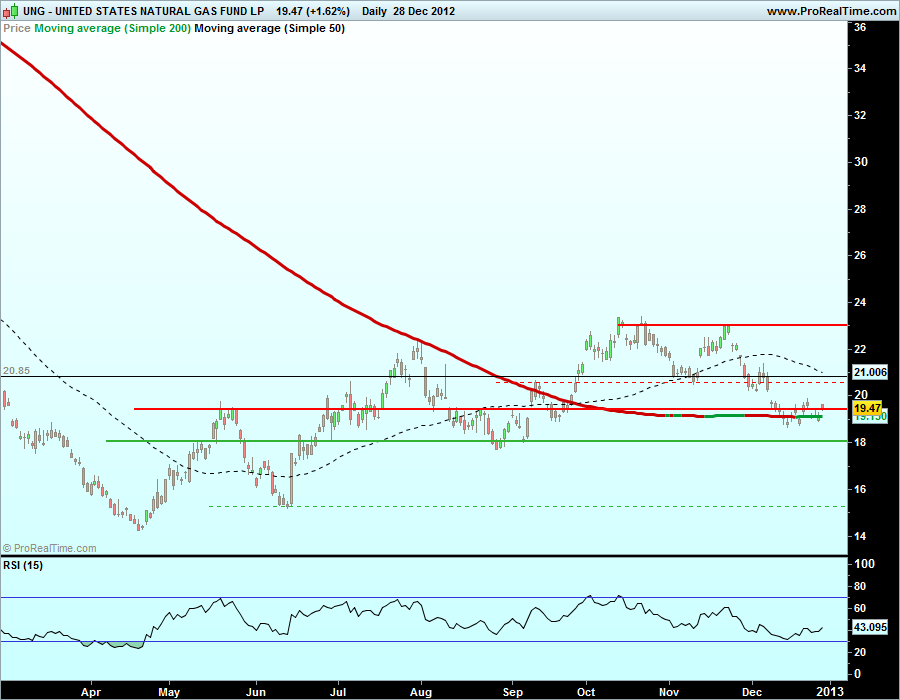The width and height of the screenshot is (900, 700).
Task: Click the Apr month label on time axis
Action: (x=91, y=692)
